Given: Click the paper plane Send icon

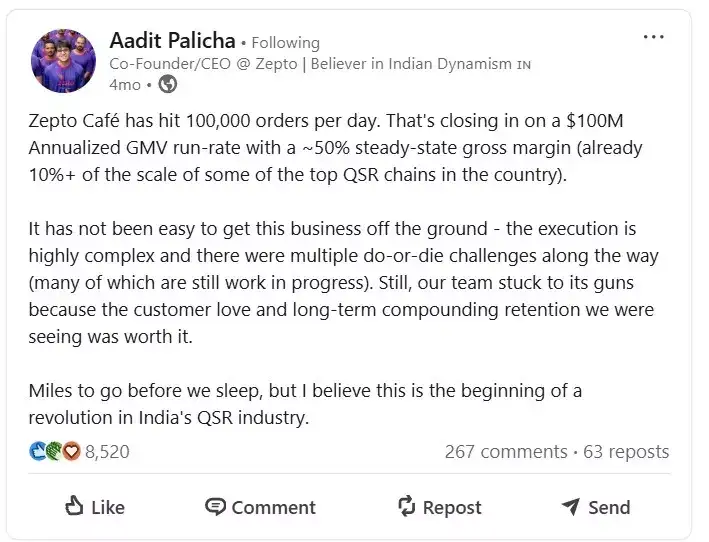Looking at the screenshot, I should [x=571, y=507].
